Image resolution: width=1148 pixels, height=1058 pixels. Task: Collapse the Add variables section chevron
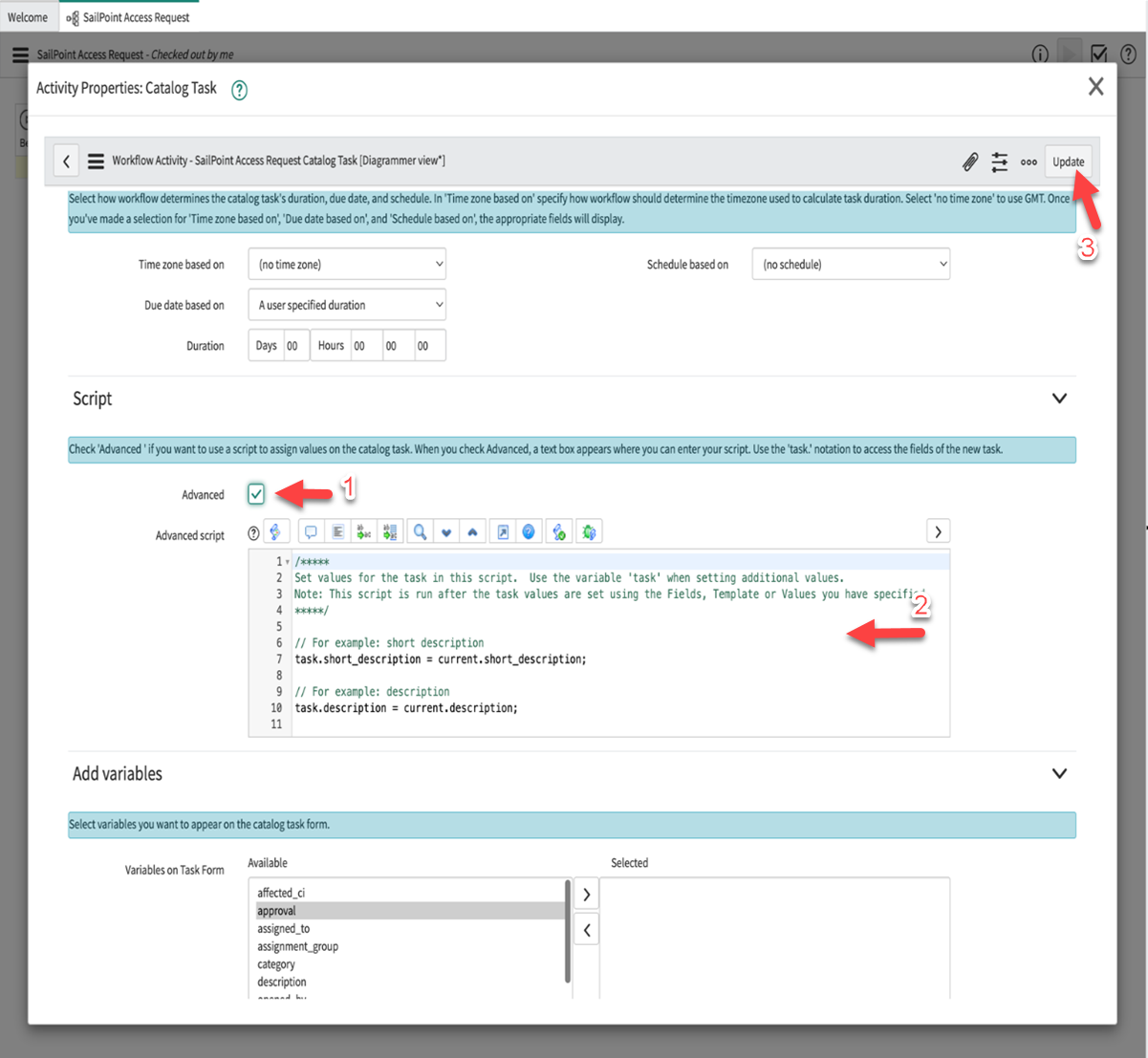(x=1059, y=773)
